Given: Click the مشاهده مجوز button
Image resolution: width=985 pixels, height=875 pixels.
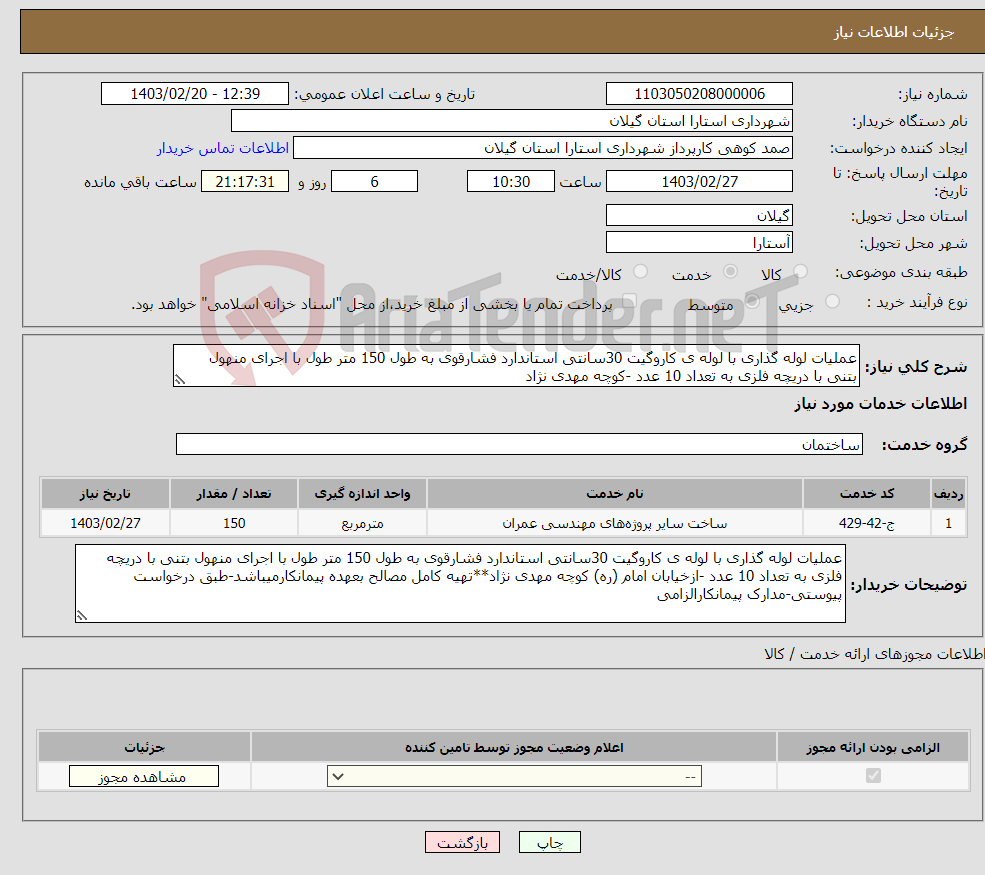Looking at the screenshot, I should click(143, 776).
